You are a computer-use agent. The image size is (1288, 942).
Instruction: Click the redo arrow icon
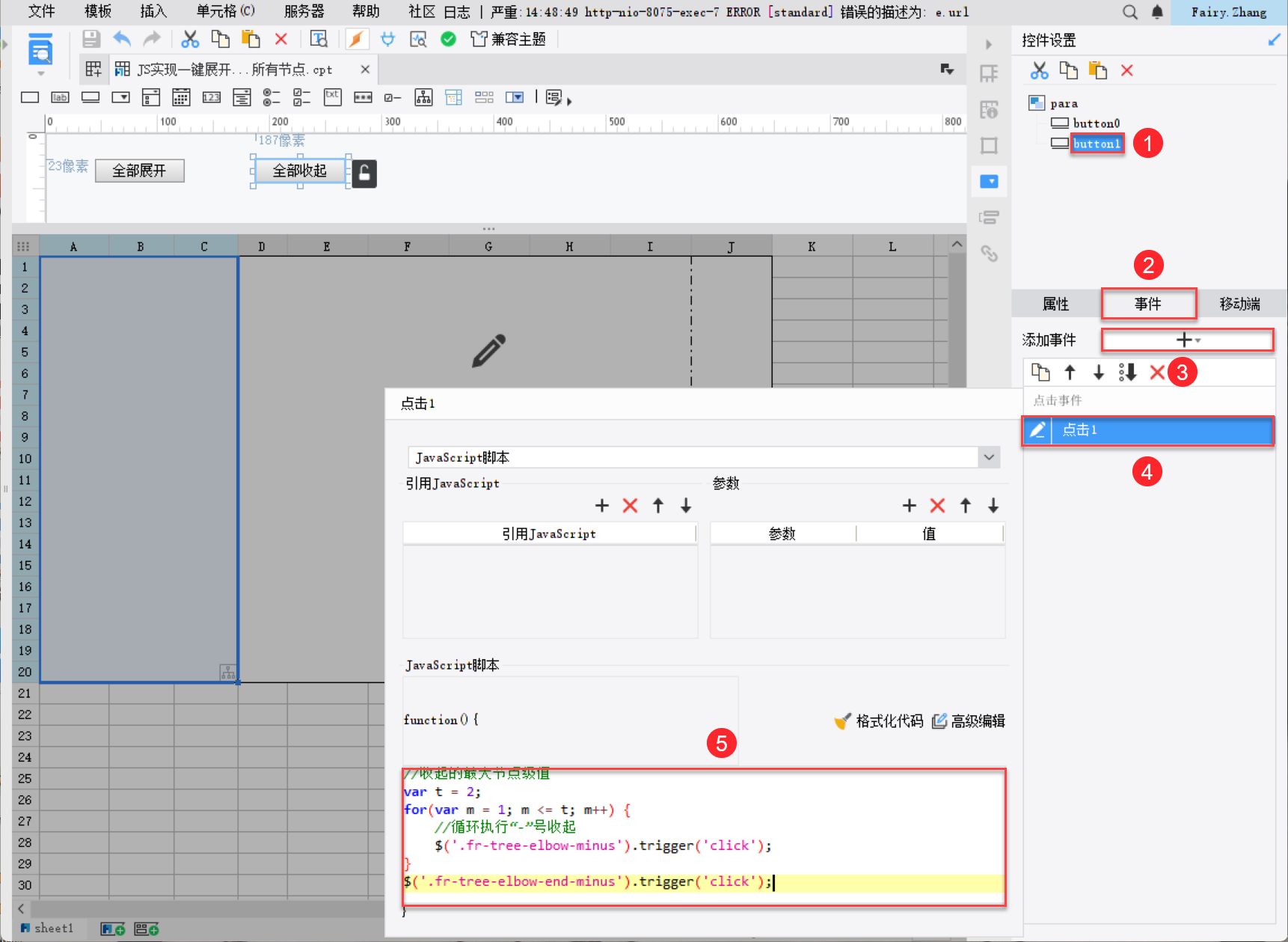tap(152, 39)
